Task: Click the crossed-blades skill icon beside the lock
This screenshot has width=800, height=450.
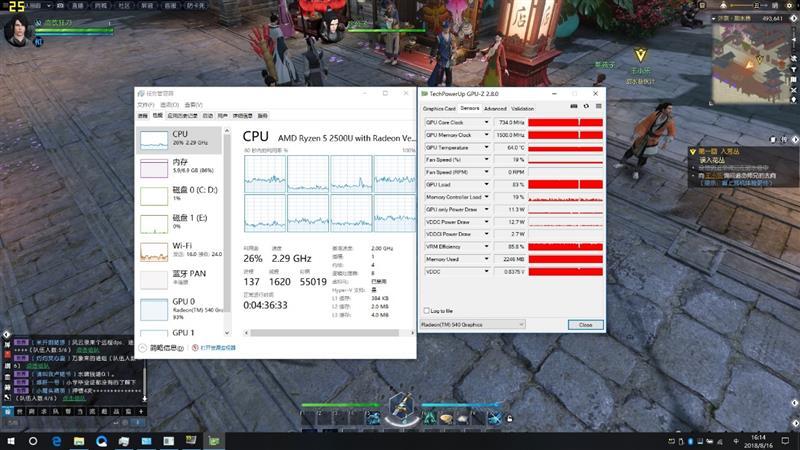Action: pyautogui.click(x=495, y=418)
